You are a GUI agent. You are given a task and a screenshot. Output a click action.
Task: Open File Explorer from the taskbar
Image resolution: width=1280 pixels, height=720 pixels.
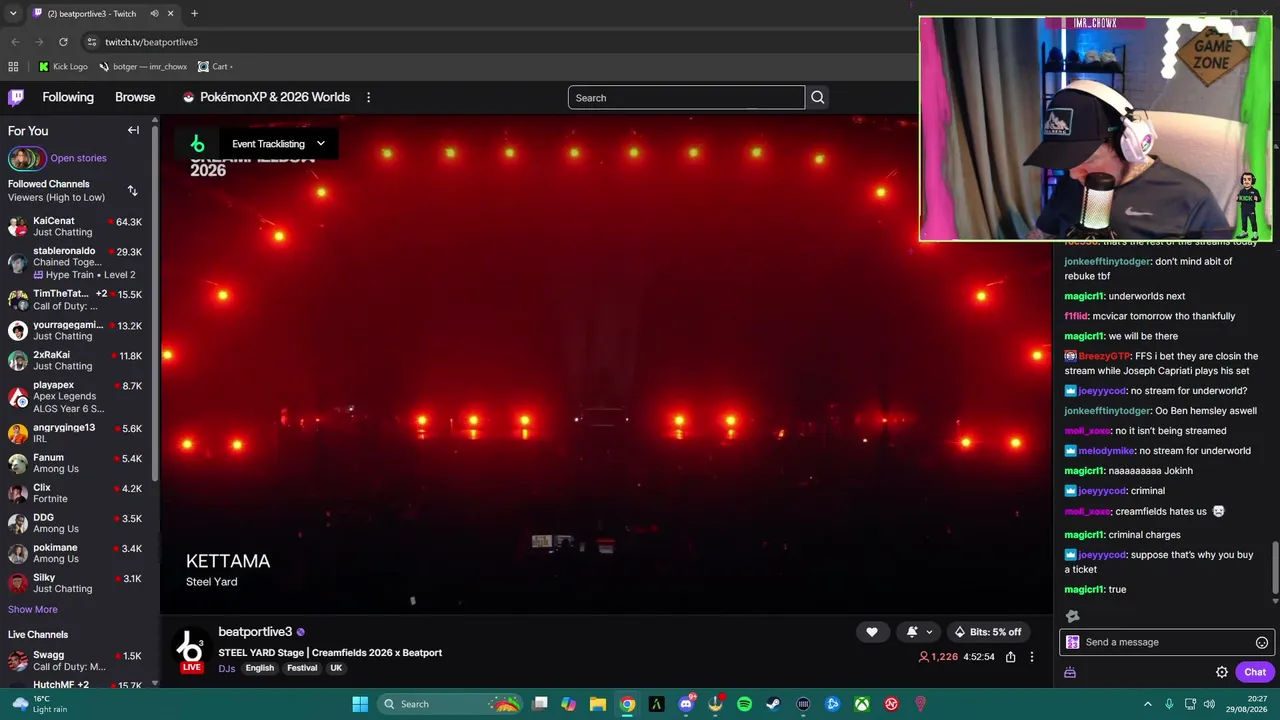point(598,704)
